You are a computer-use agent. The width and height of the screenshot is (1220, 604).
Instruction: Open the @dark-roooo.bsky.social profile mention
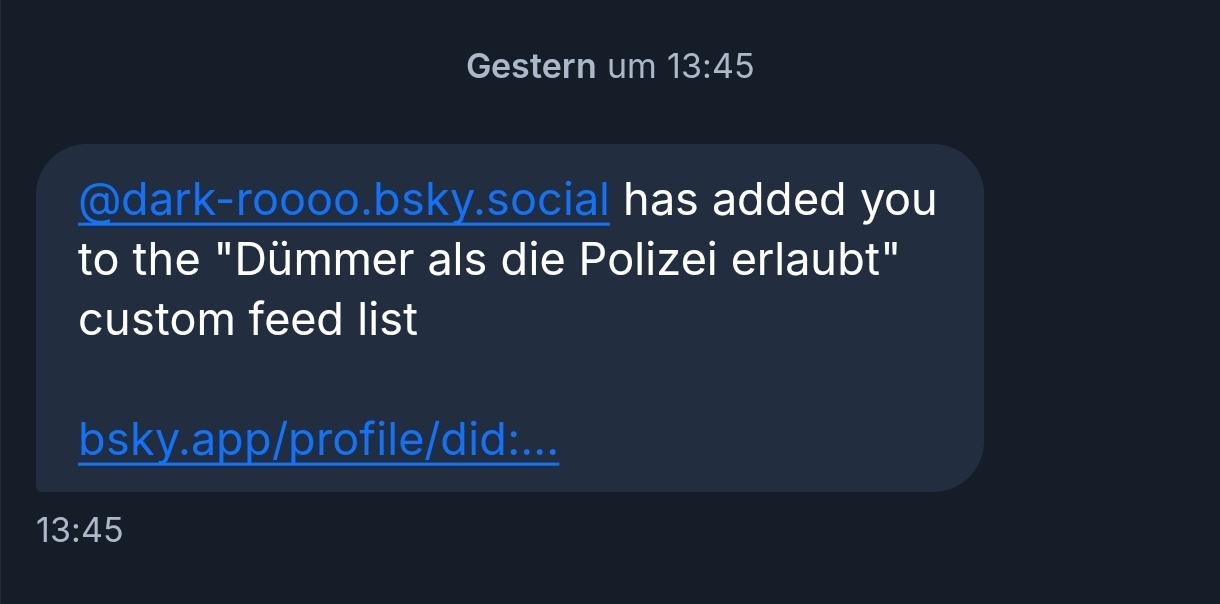tap(343, 200)
